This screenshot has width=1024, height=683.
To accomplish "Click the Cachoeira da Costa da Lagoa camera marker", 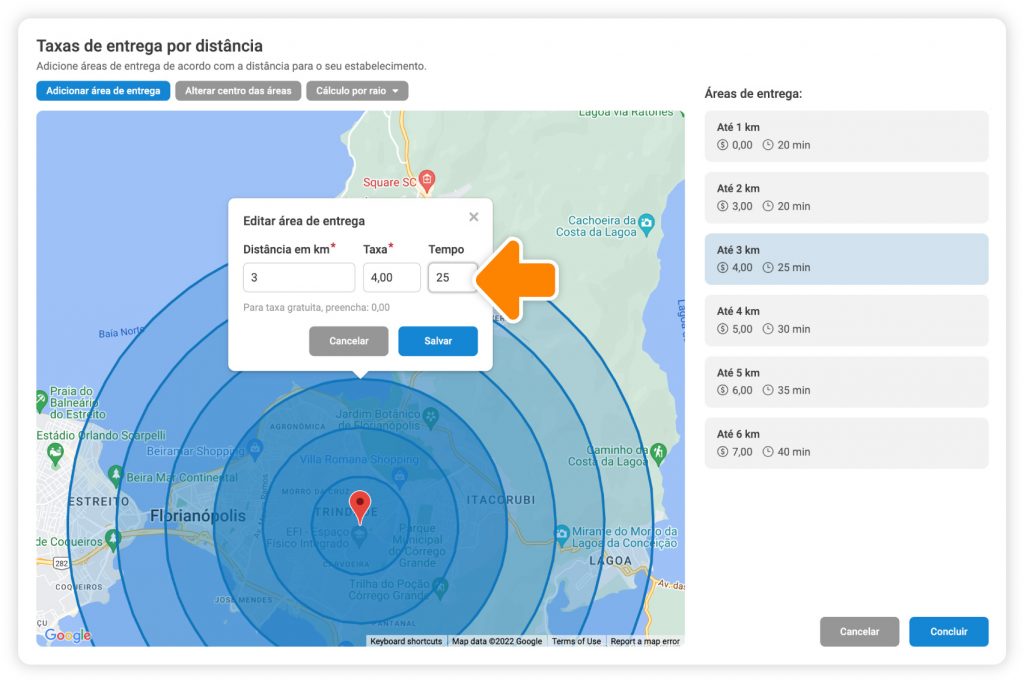I will pyautogui.click(x=647, y=224).
